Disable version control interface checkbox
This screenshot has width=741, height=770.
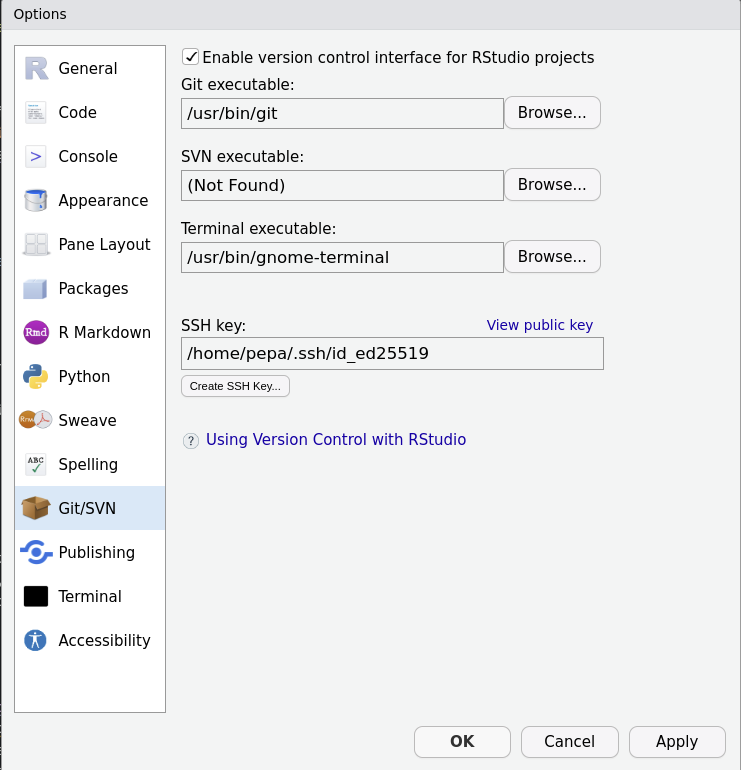(x=191, y=57)
